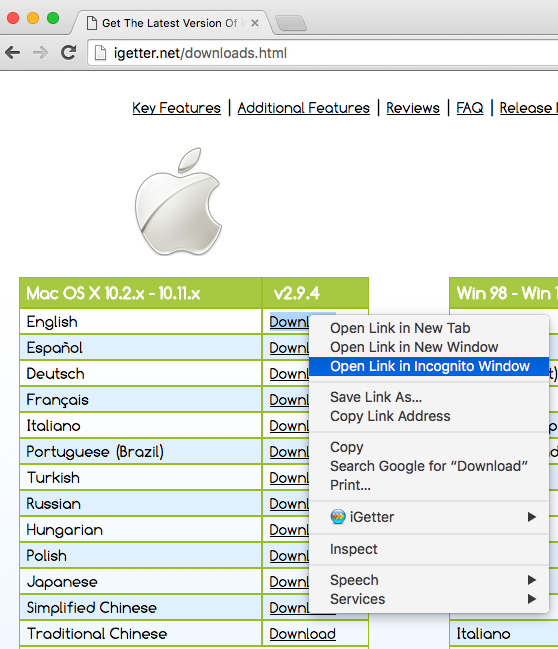Click the Download link for Italiano Mac row
Image resolution: width=558 pixels, height=649 pixels.
289,425
